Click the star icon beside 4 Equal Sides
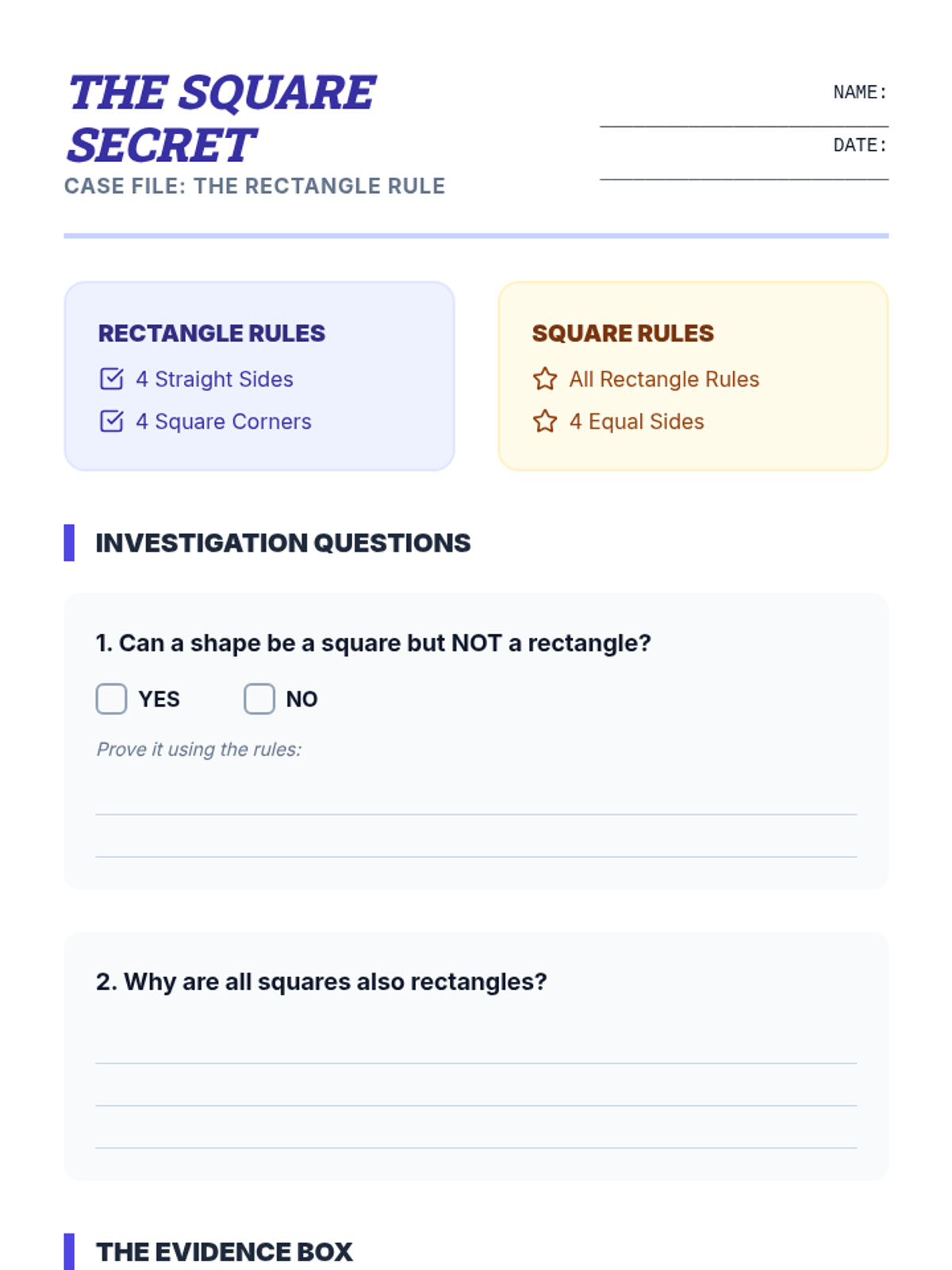This screenshot has width=952, height=1270. pyautogui.click(x=545, y=421)
